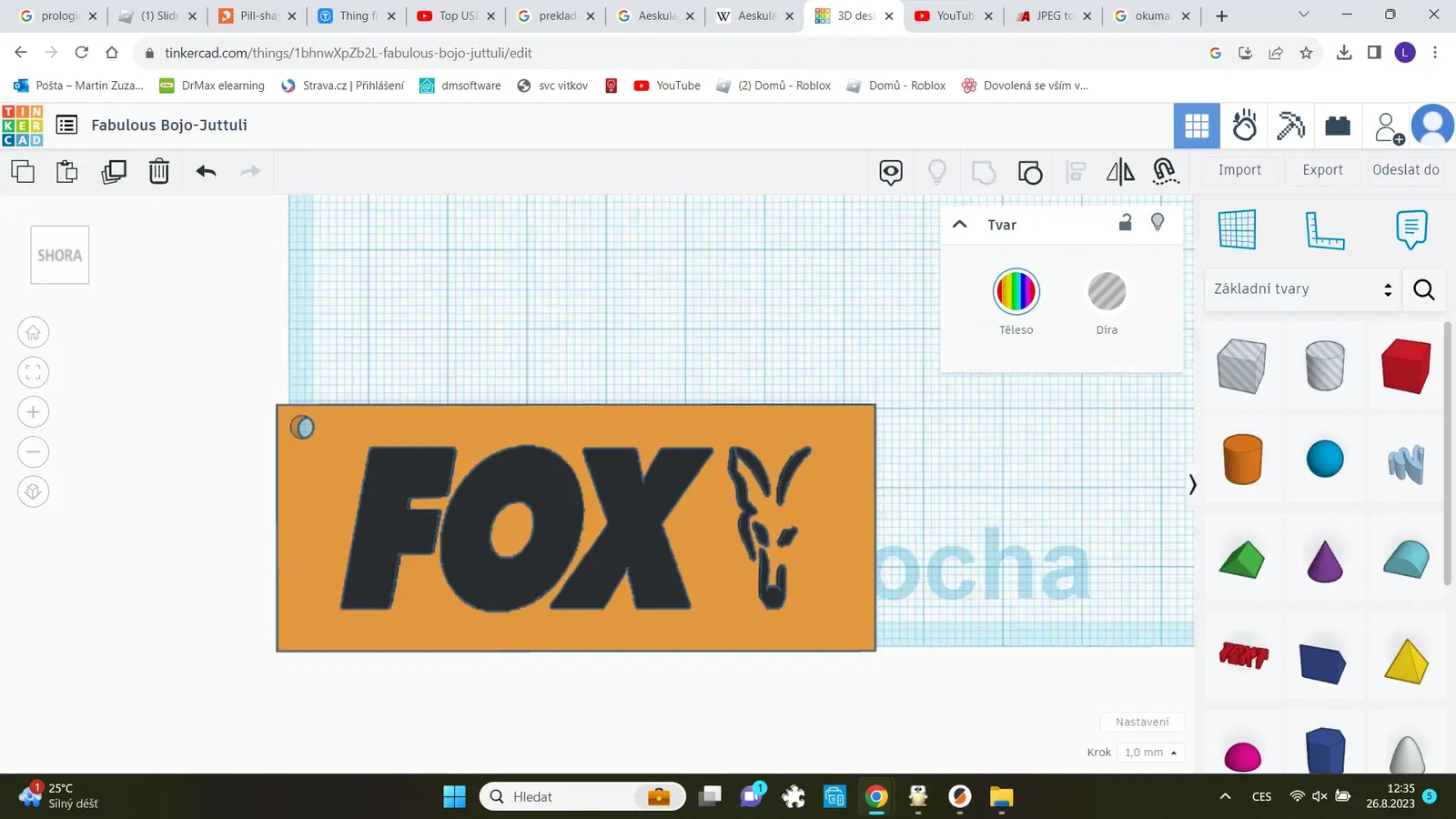
Task: Toggle the lock icon in Tvar panel
Action: point(1126,223)
